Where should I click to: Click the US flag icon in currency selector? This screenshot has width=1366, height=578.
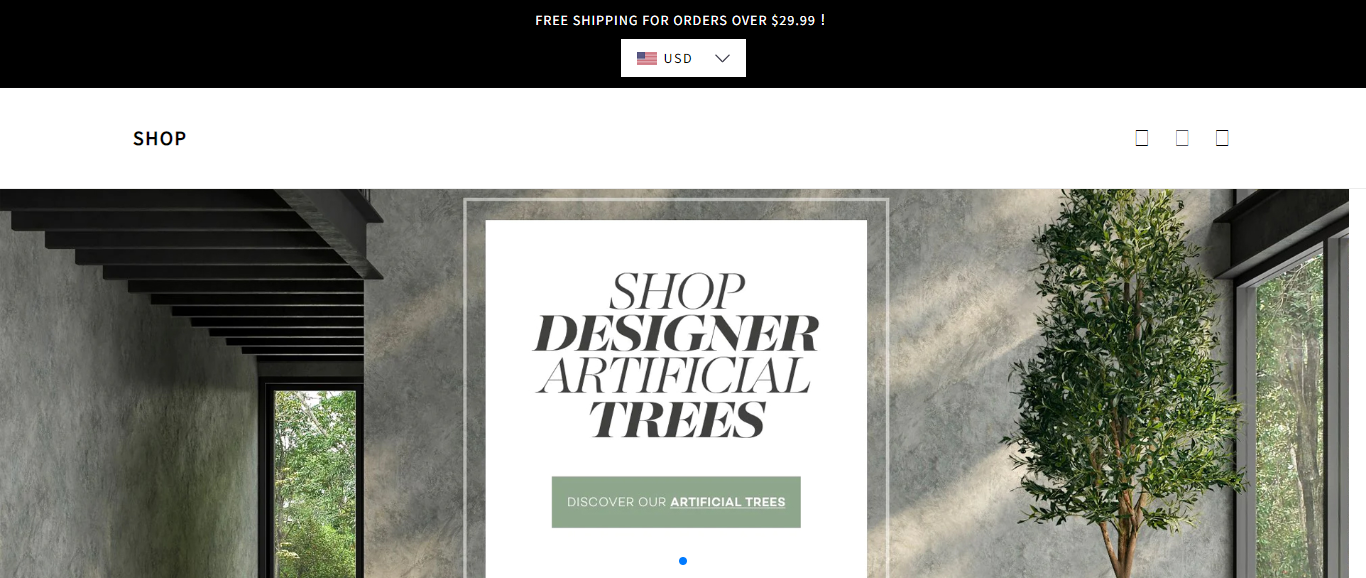[647, 58]
